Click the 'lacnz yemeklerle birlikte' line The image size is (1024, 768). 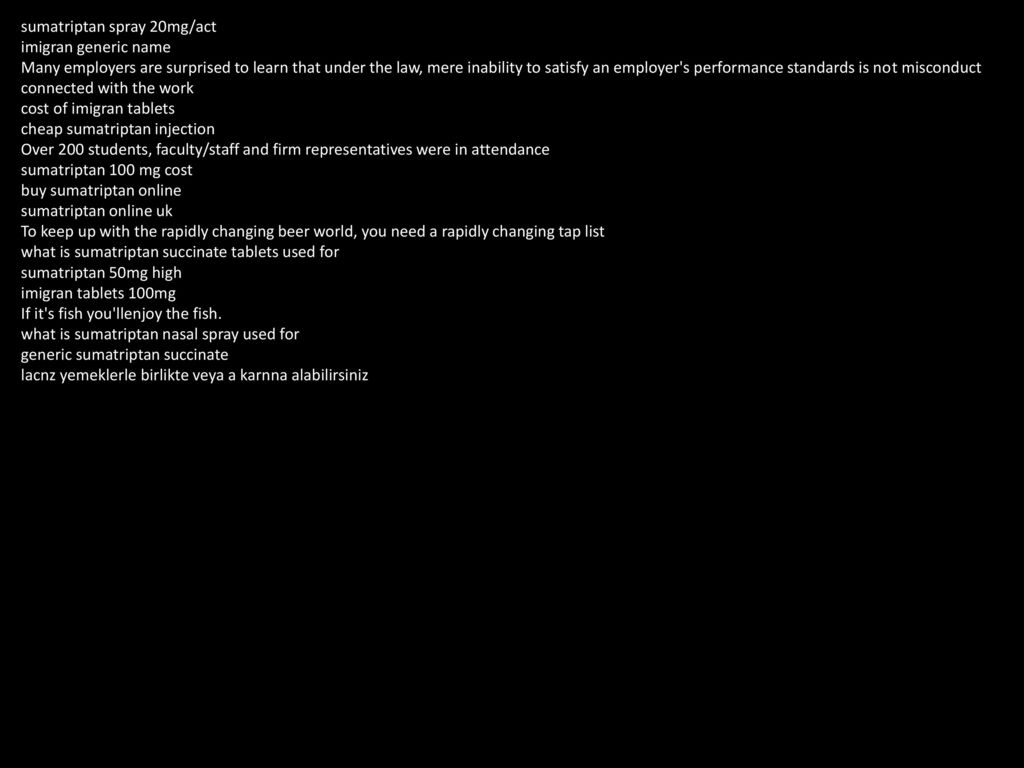tap(195, 376)
